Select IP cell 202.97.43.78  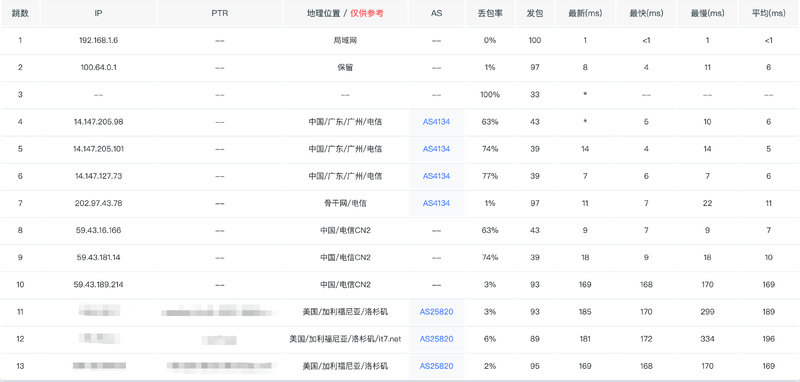tap(98, 203)
